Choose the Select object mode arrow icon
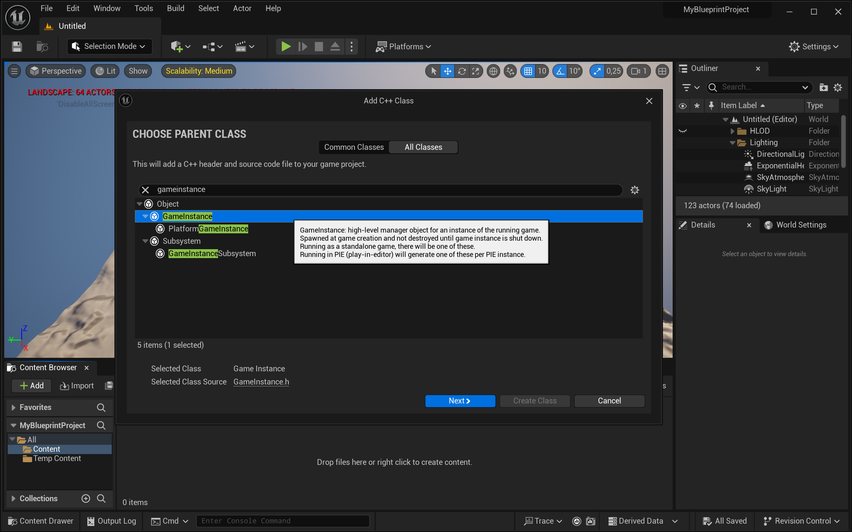The image size is (852, 532). point(433,71)
